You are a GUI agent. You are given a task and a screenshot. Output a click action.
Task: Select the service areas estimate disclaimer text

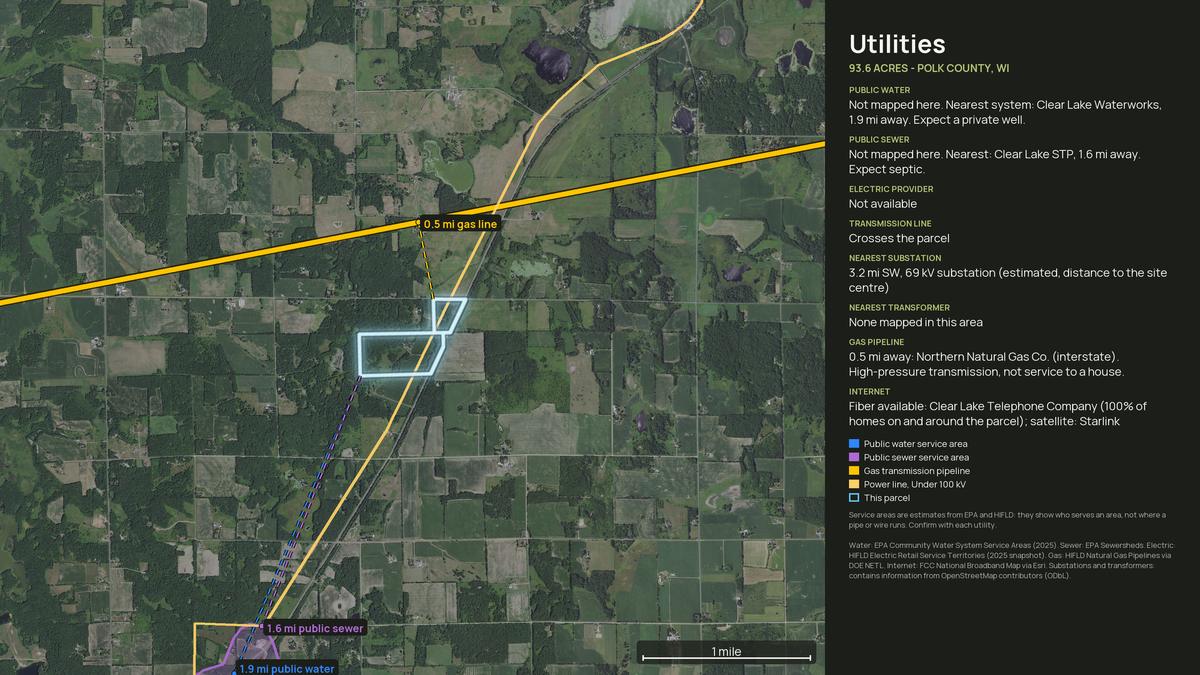[x=1007, y=519]
